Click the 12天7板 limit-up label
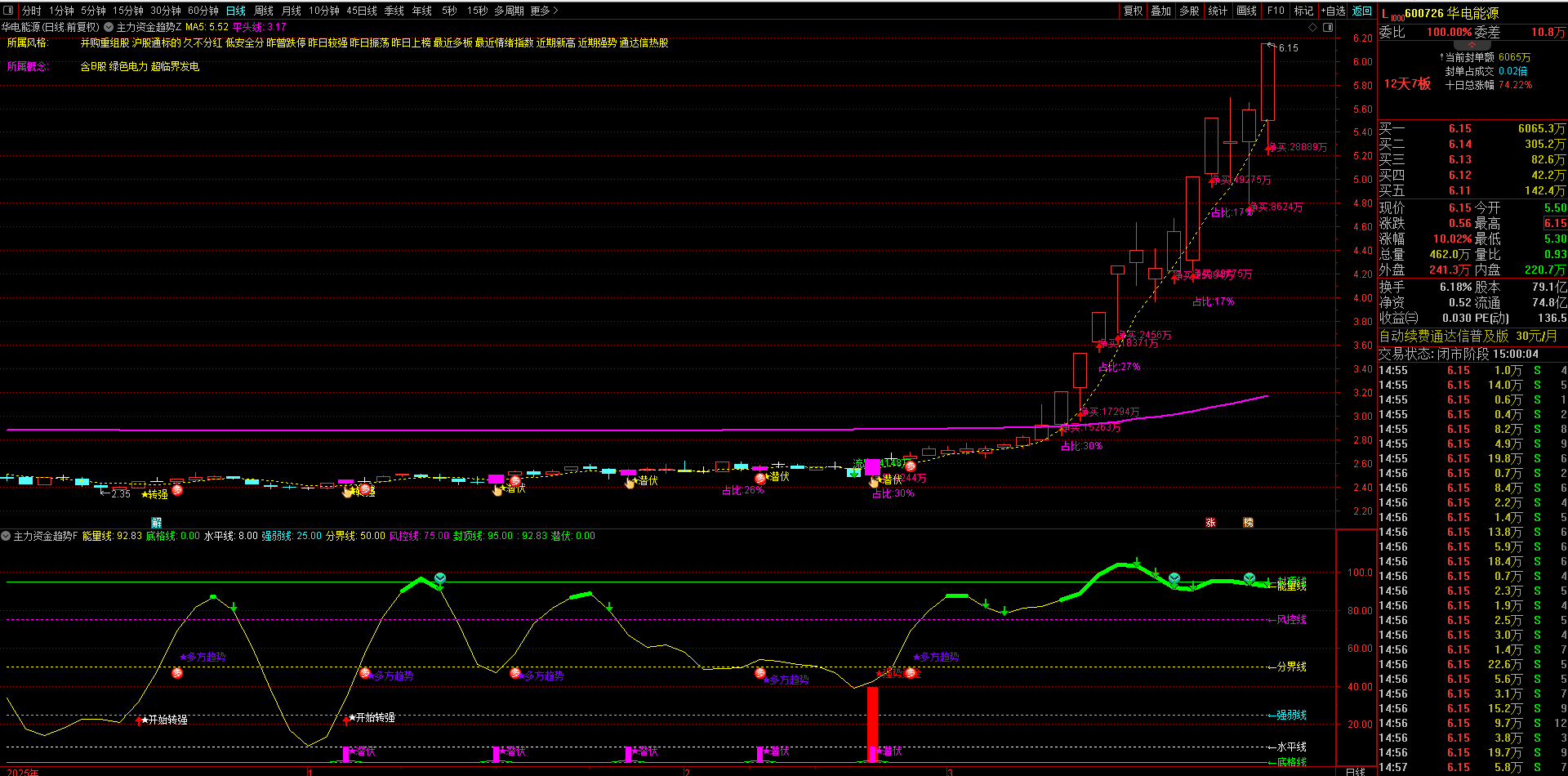The height and width of the screenshot is (776, 1568). point(1407,83)
